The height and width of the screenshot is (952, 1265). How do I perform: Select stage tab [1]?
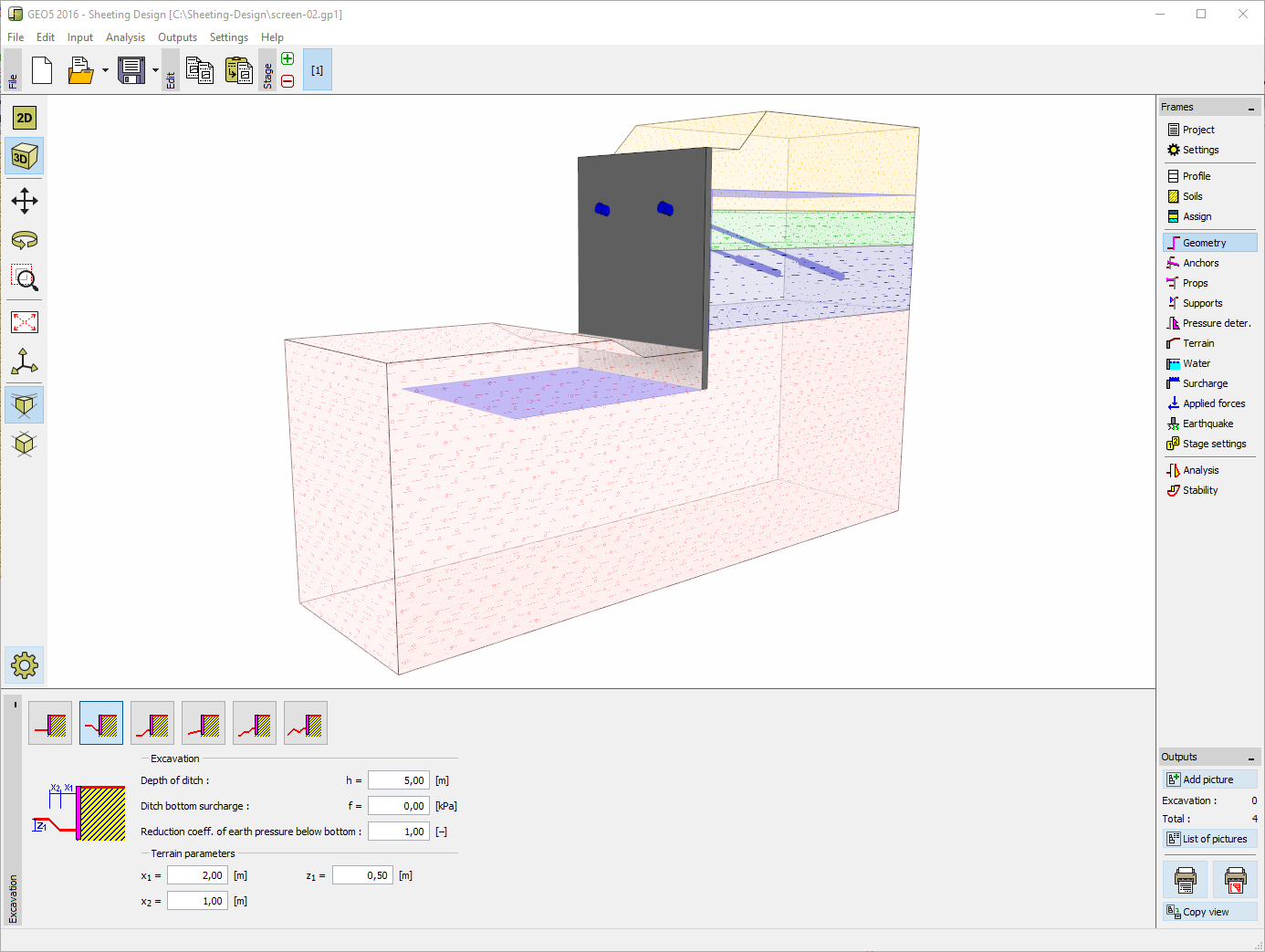(x=317, y=69)
